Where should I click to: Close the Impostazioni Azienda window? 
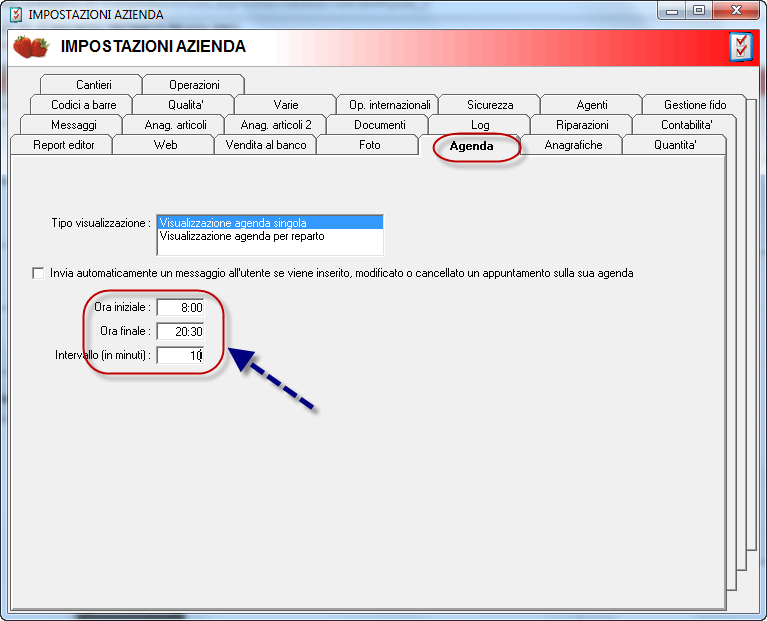pos(736,11)
